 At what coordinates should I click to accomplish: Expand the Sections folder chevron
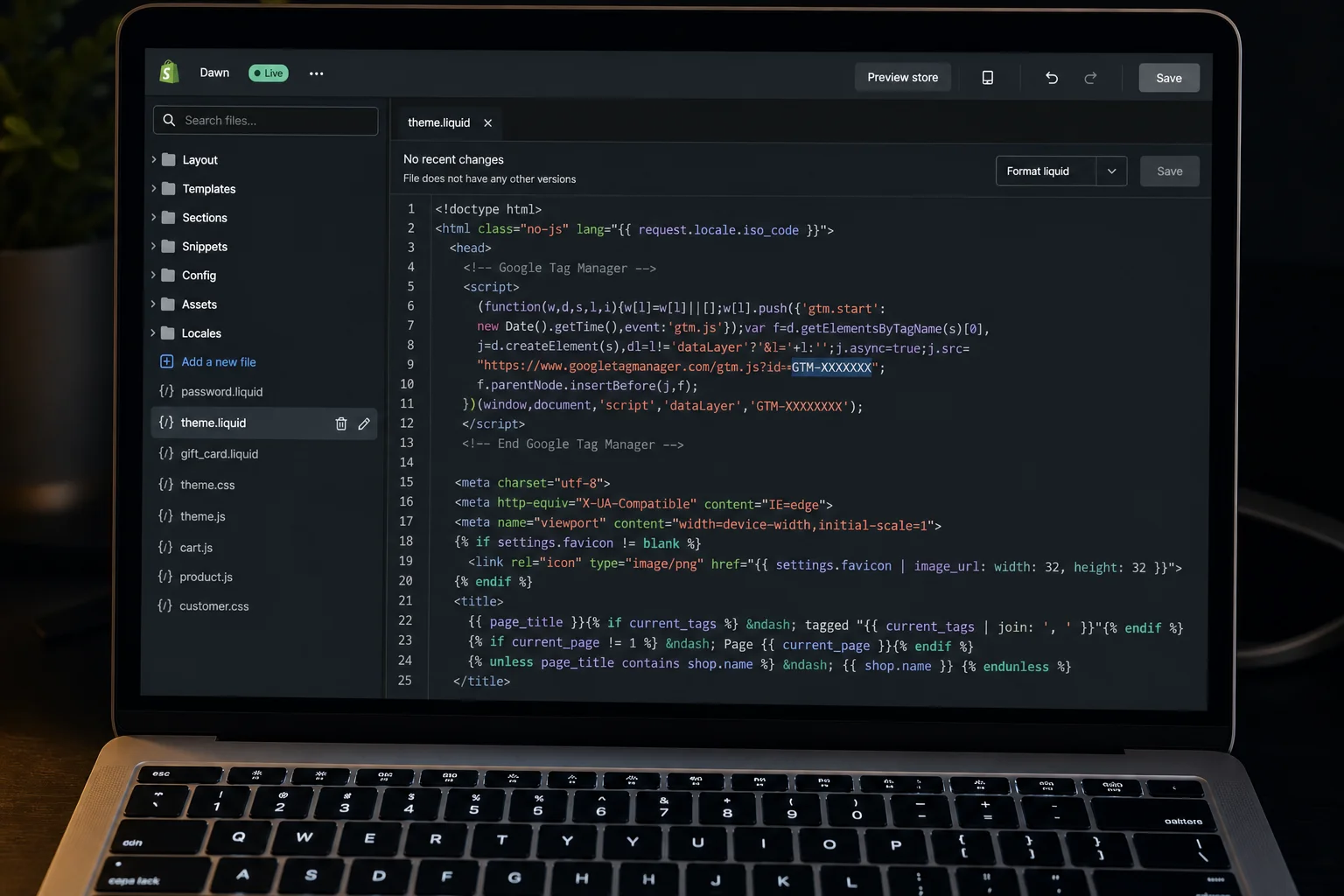(153, 217)
